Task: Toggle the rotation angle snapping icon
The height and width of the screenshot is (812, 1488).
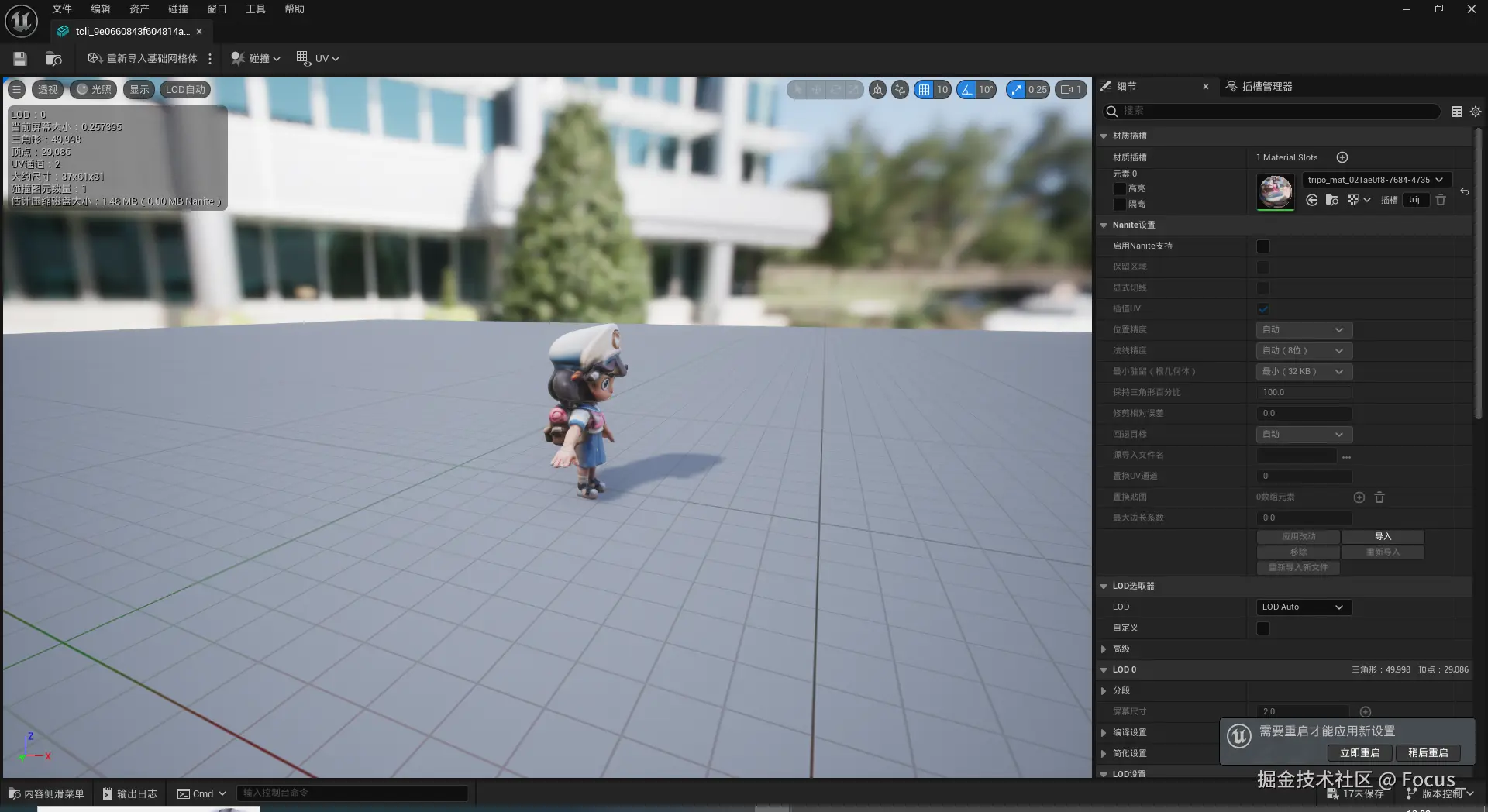Action: 966,90
